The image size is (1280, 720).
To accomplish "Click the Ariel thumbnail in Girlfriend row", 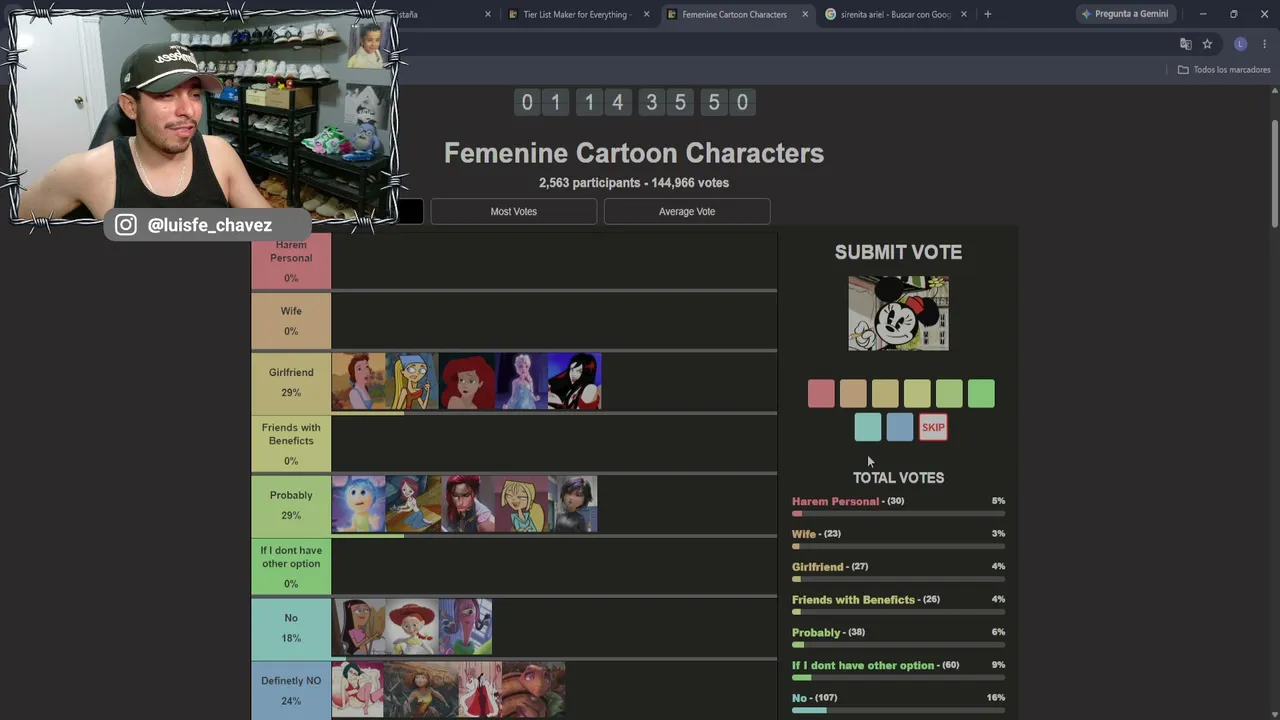I will pos(467,381).
